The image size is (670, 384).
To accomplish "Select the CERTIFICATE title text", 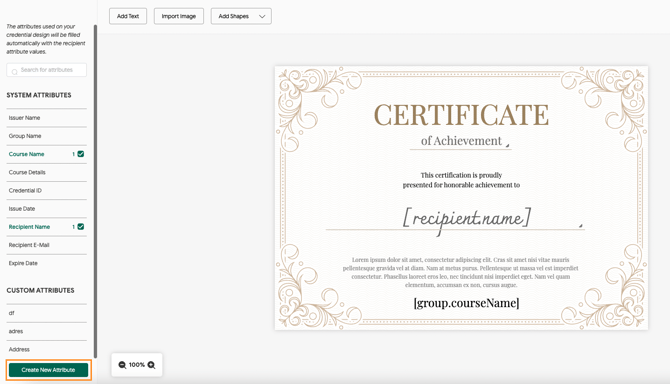I will click(x=461, y=115).
